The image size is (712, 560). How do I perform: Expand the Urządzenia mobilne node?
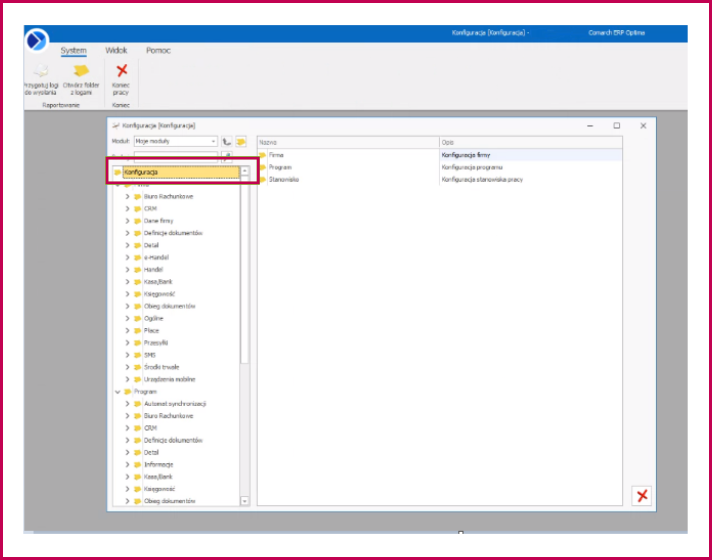coord(127,379)
